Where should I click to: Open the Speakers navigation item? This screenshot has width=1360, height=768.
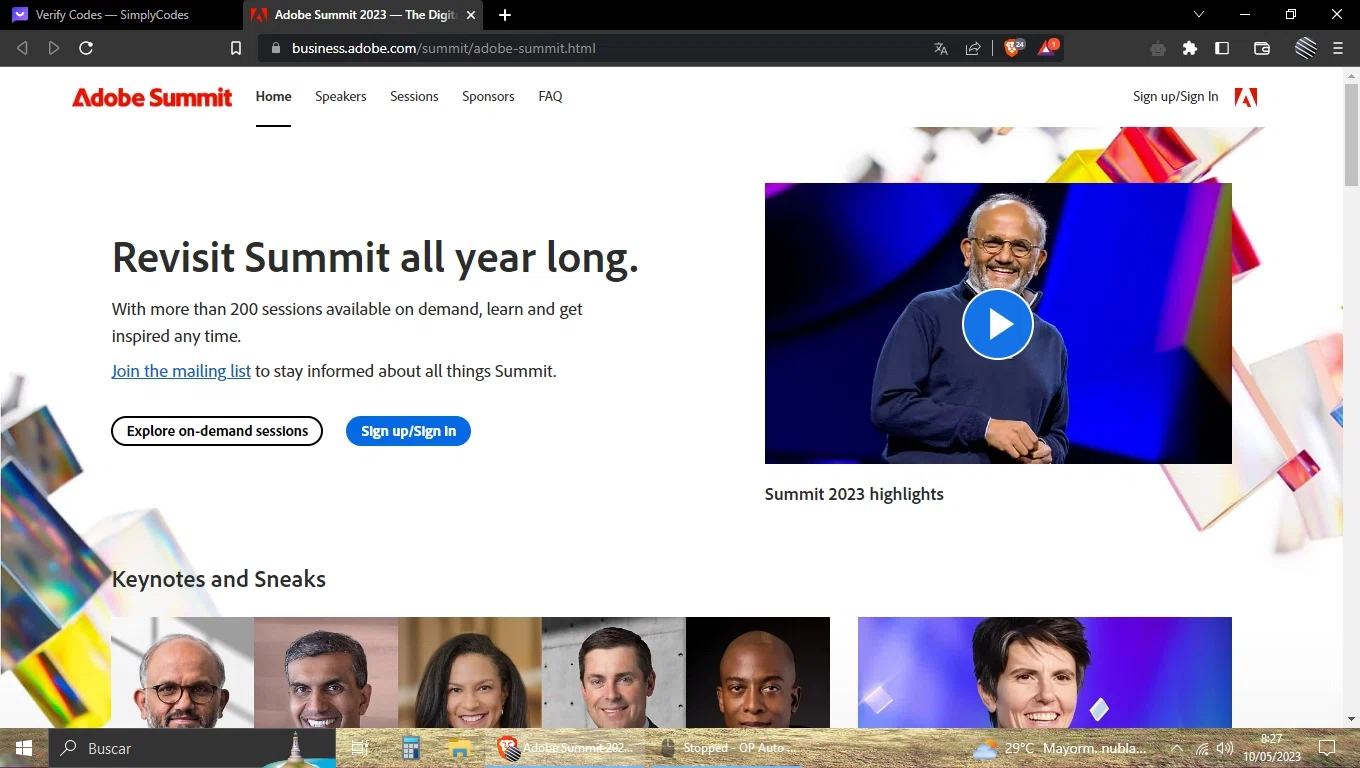[341, 96]
